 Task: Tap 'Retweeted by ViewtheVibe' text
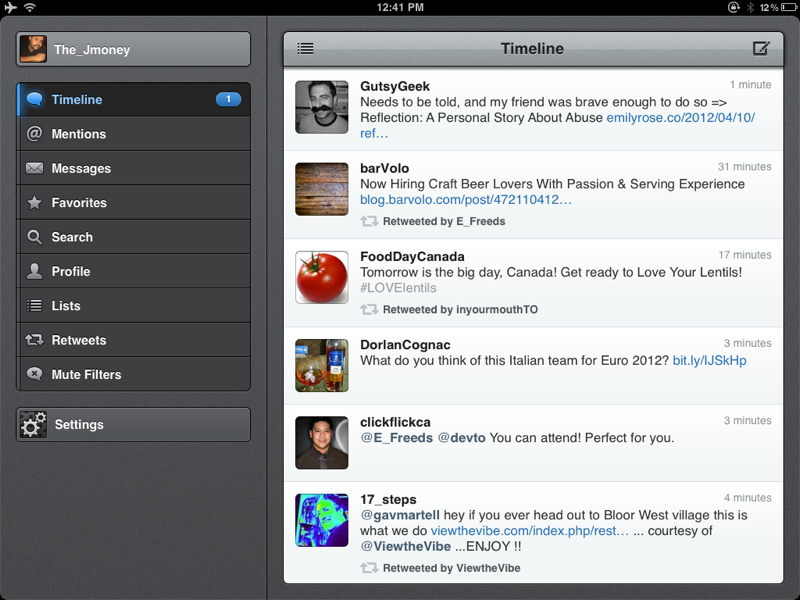452,568
